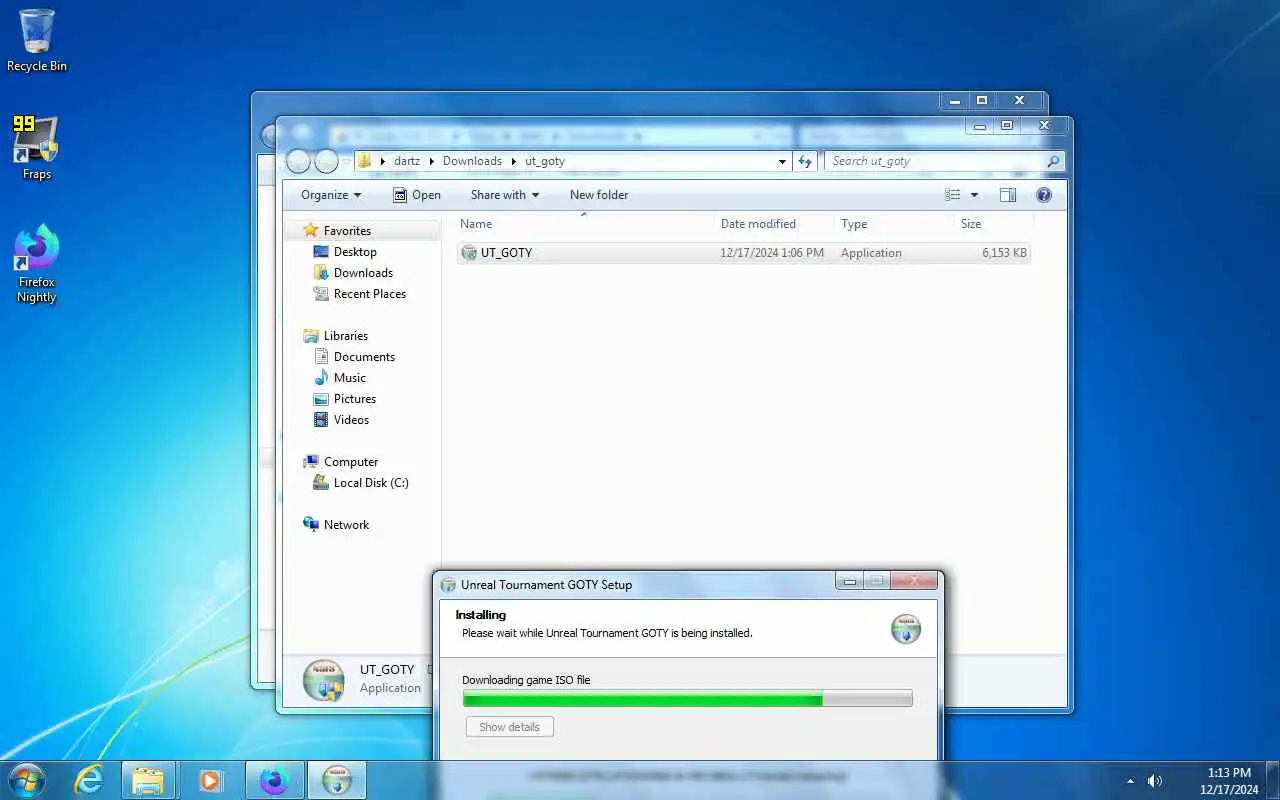The image size is (1280, 800).
Task: Open the view options dropdown arrow
Action: tap(974, 195)
